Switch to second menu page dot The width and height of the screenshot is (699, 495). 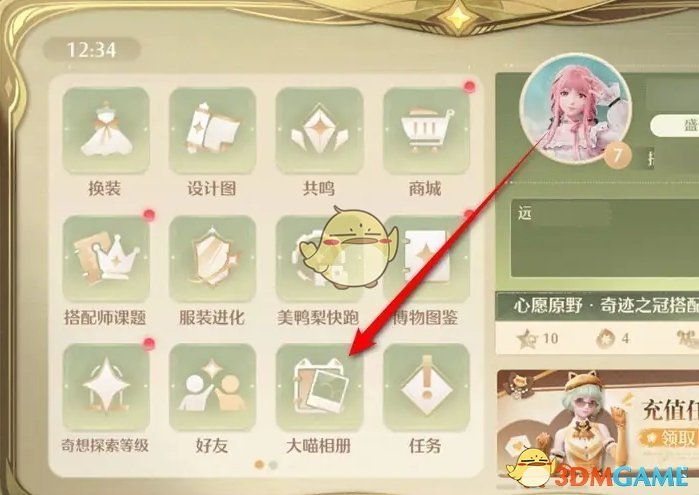click(273, 465)
